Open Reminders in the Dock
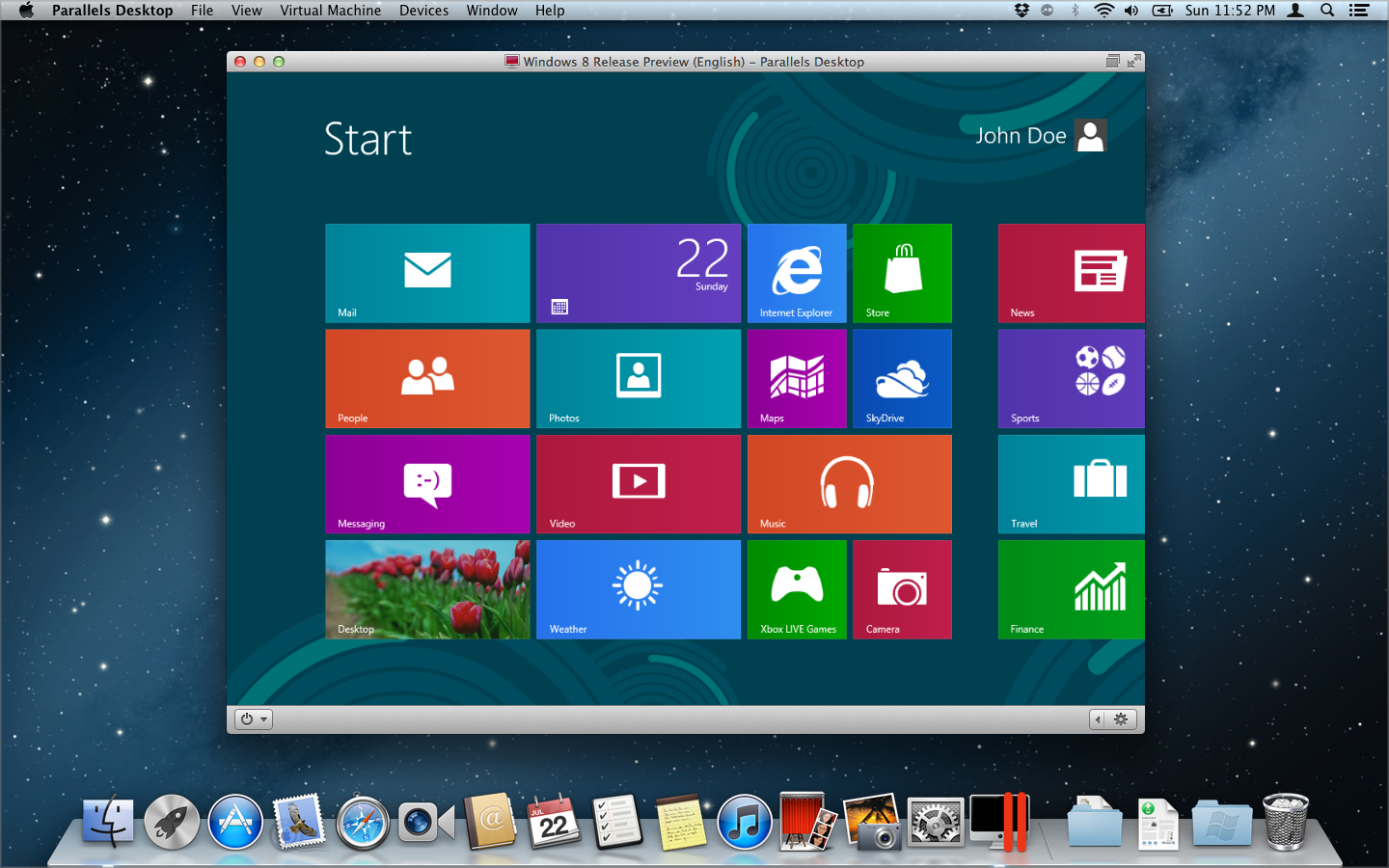The image size is (1389, 868). pos(617,823)
